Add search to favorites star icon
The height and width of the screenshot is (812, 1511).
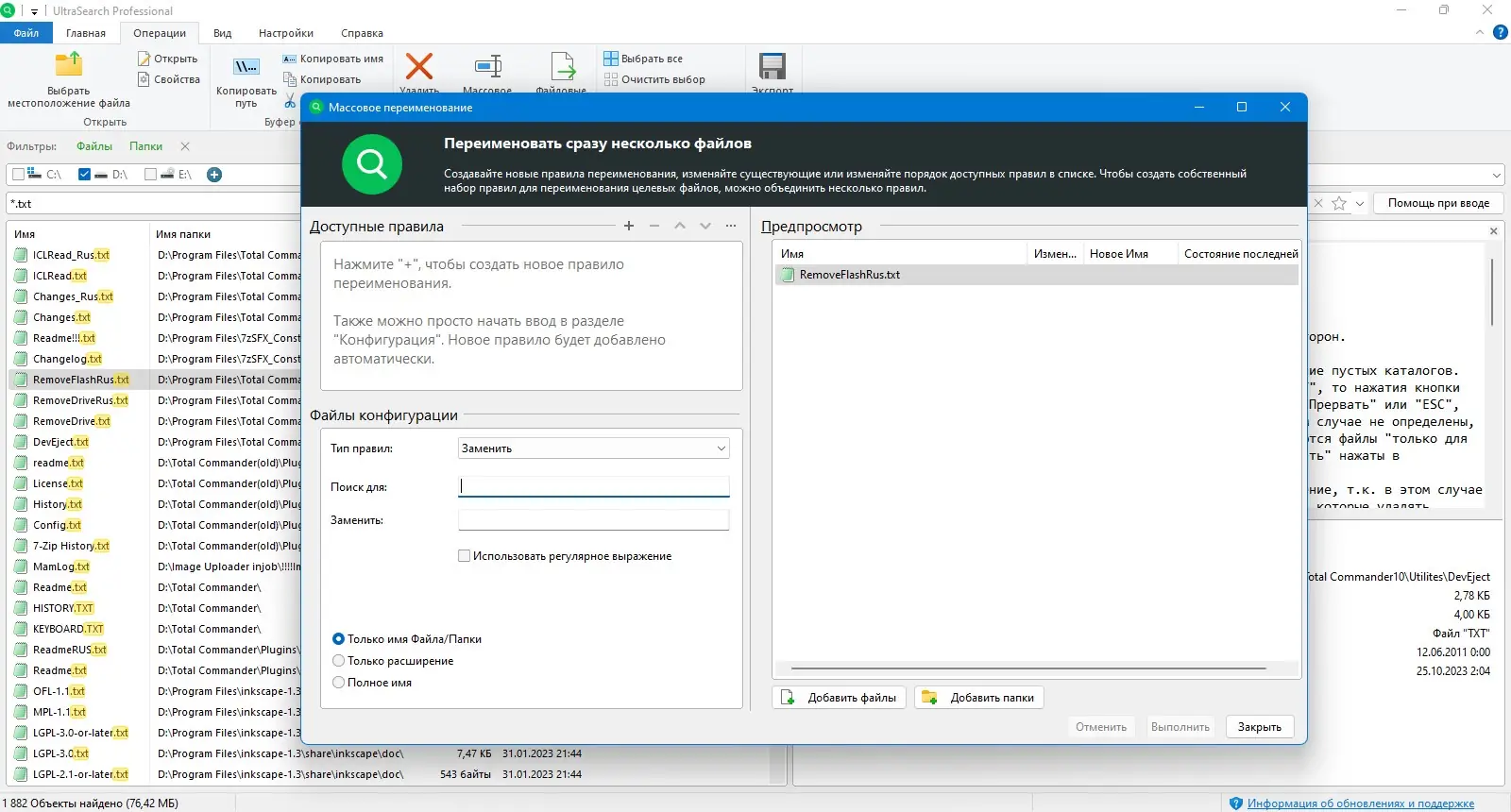(1339, 203)
